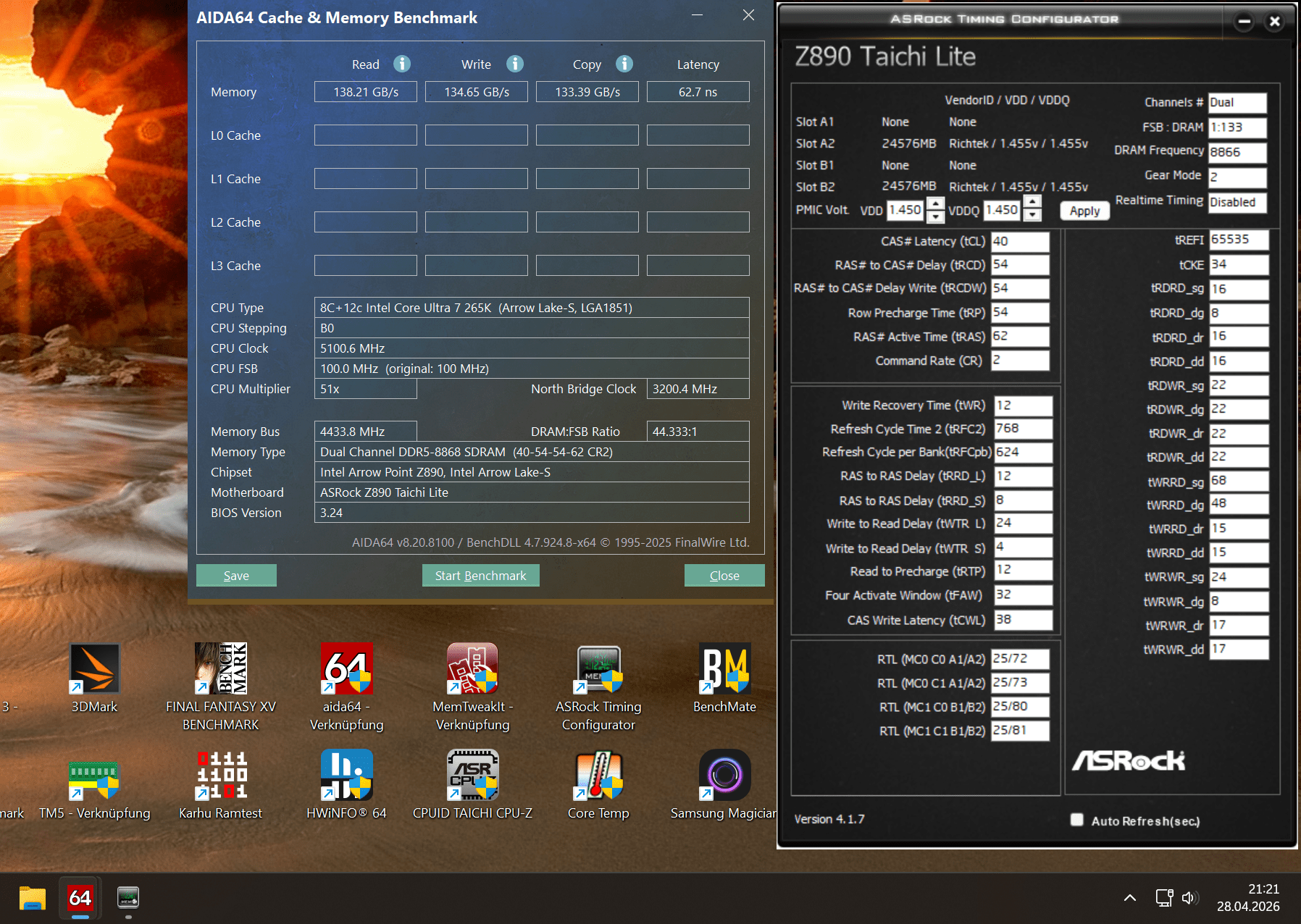The image size is (1301, 924).
Task: Decrease PMIC VDD voltage with down arrow
Action: tap(935, 216)
